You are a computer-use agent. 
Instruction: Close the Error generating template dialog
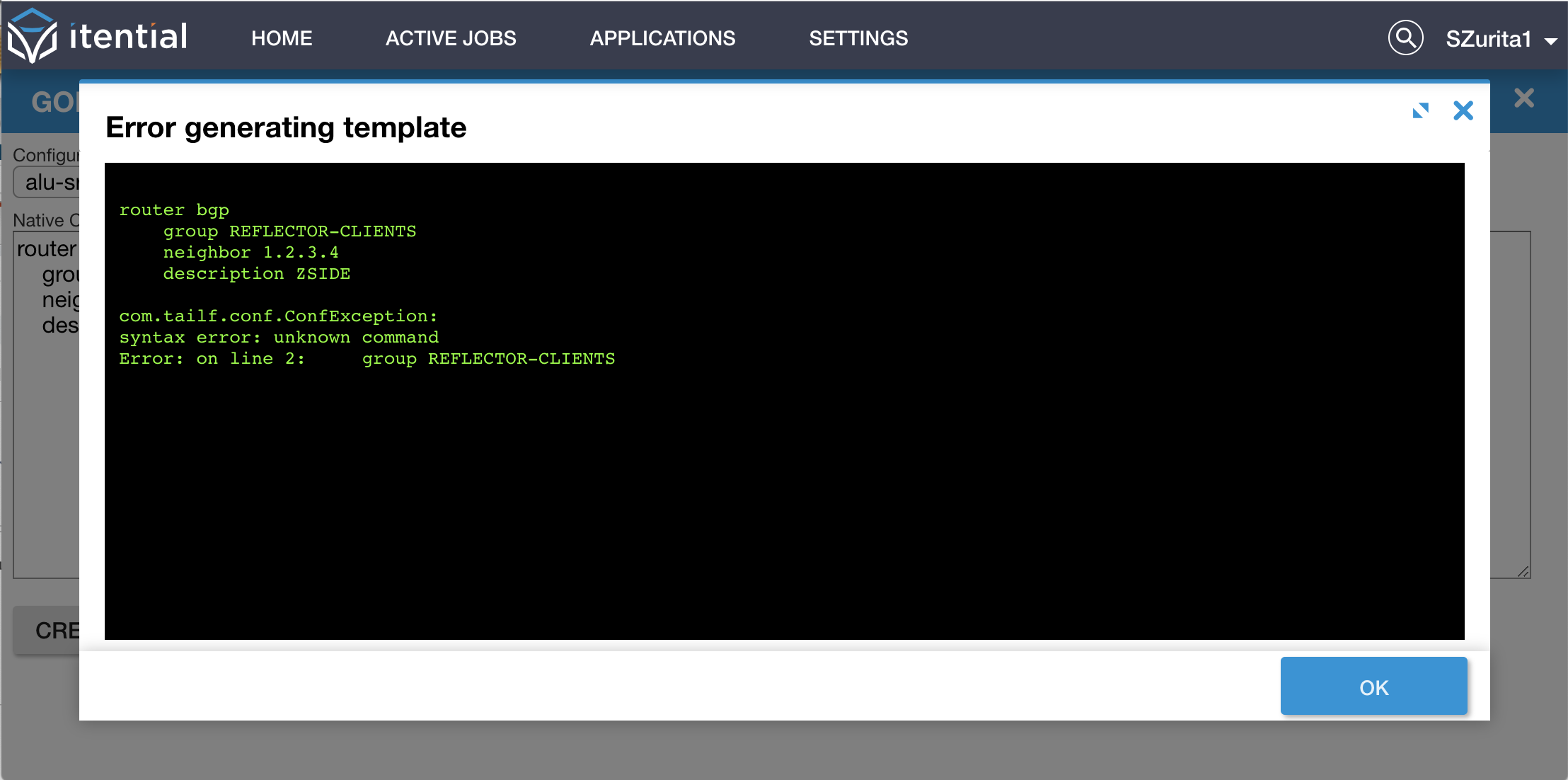tap(1463, 110)
